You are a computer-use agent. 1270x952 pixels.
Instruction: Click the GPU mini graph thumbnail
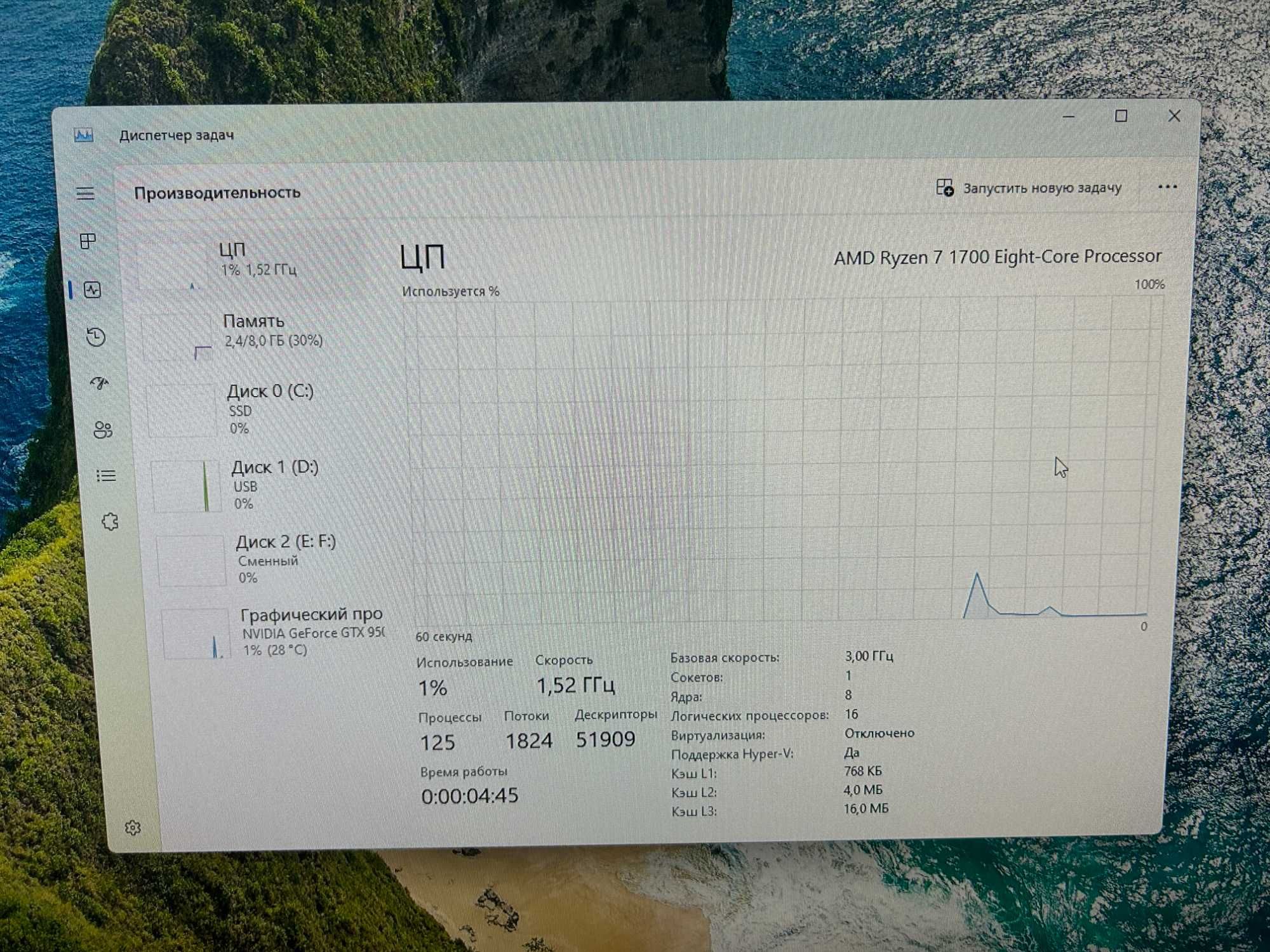196,635
